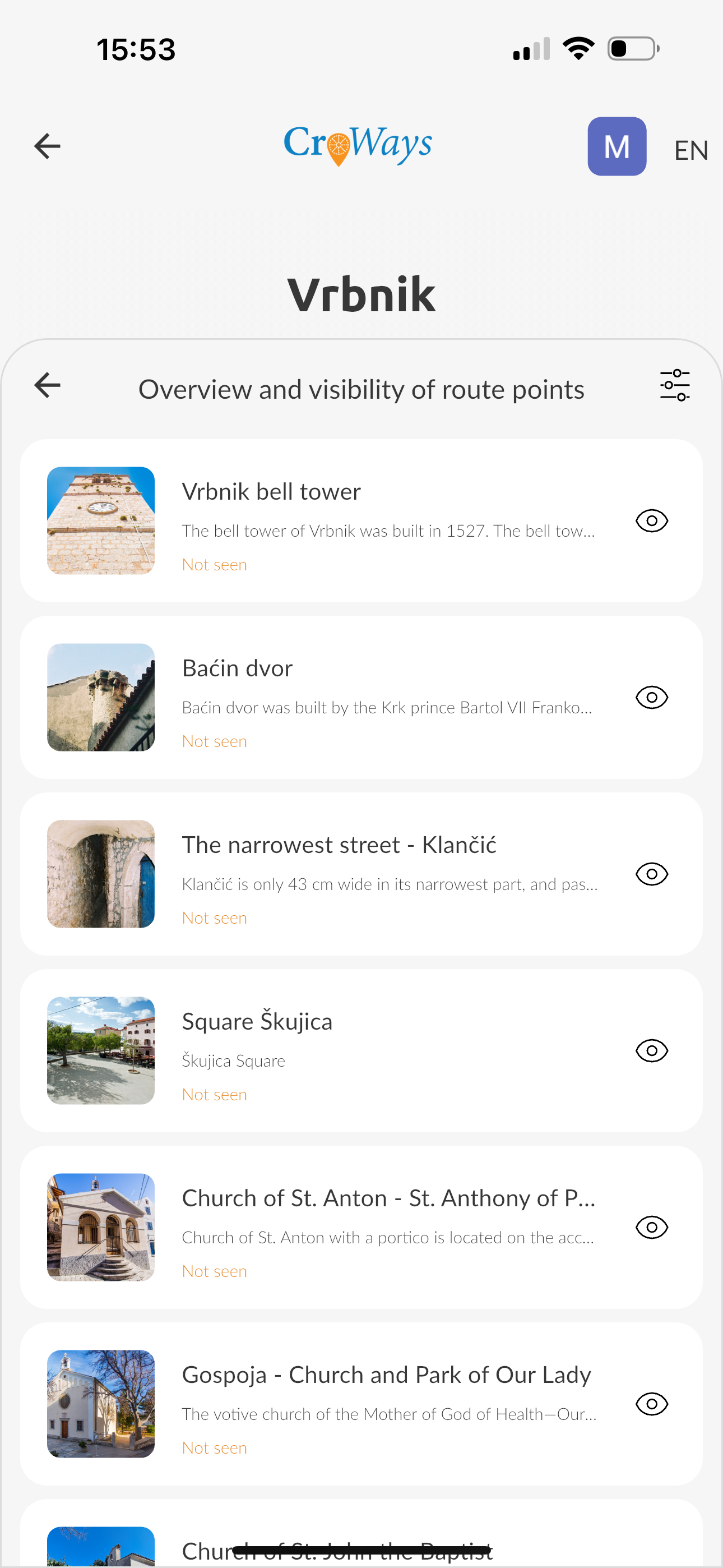Open Gospoja - Church and Park title
The height and width of the screenshot is (1568, 723).
pos(387,1375)
